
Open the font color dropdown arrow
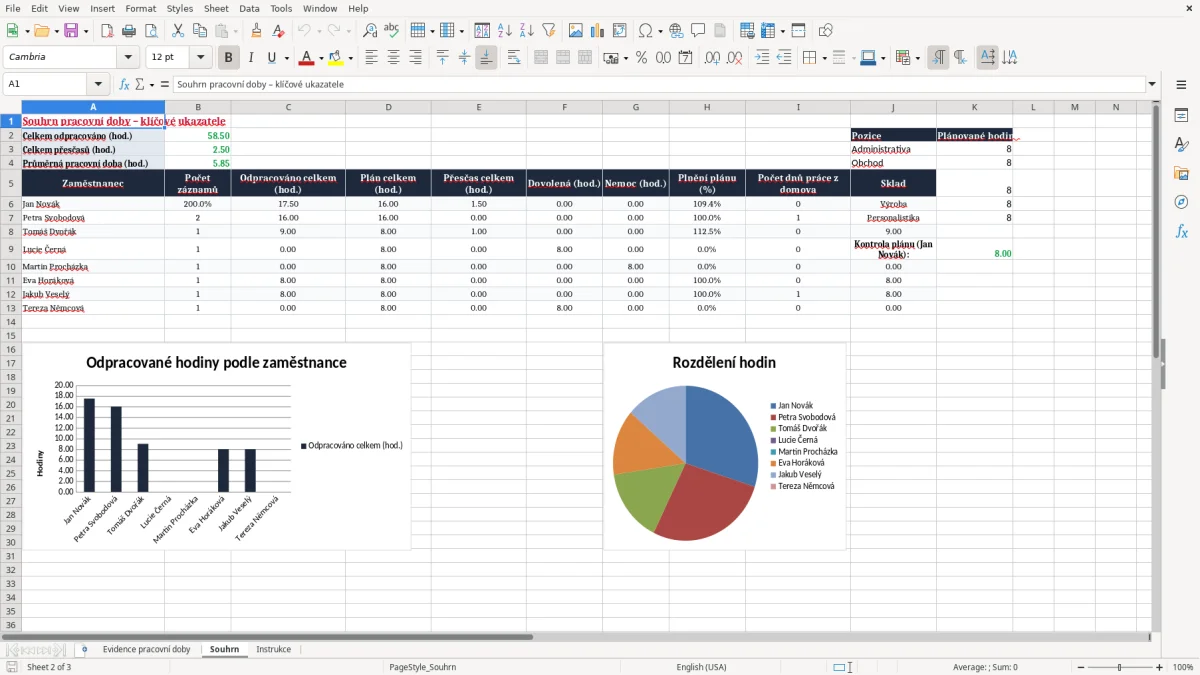point(320,58)
